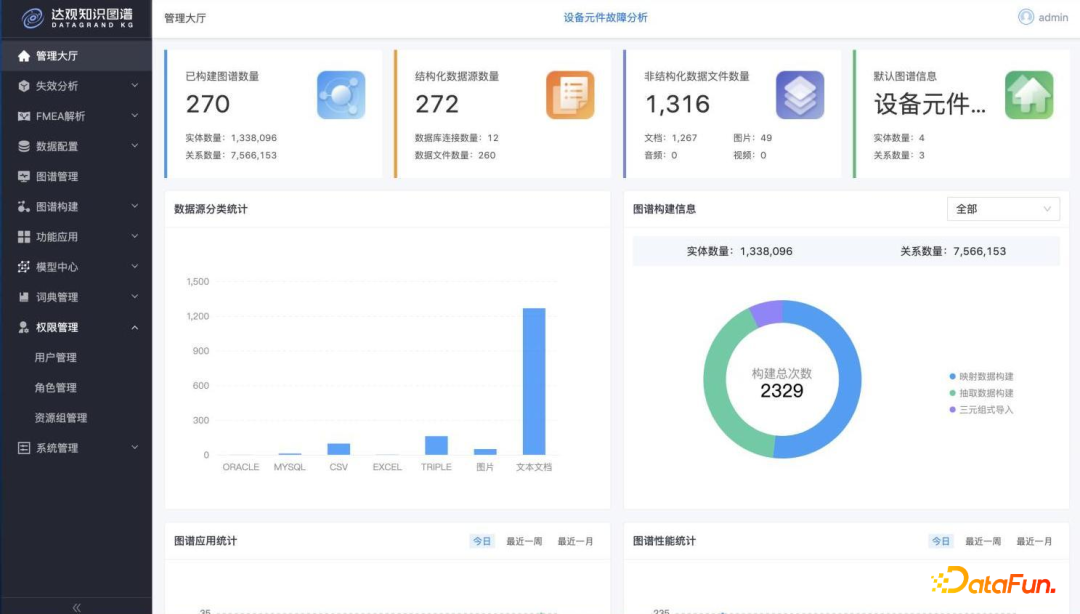Image resolution: width=1080 pixels, height=614 pixels.
Task: Click the admin user avatar icon
Action: pos(1026,17)
